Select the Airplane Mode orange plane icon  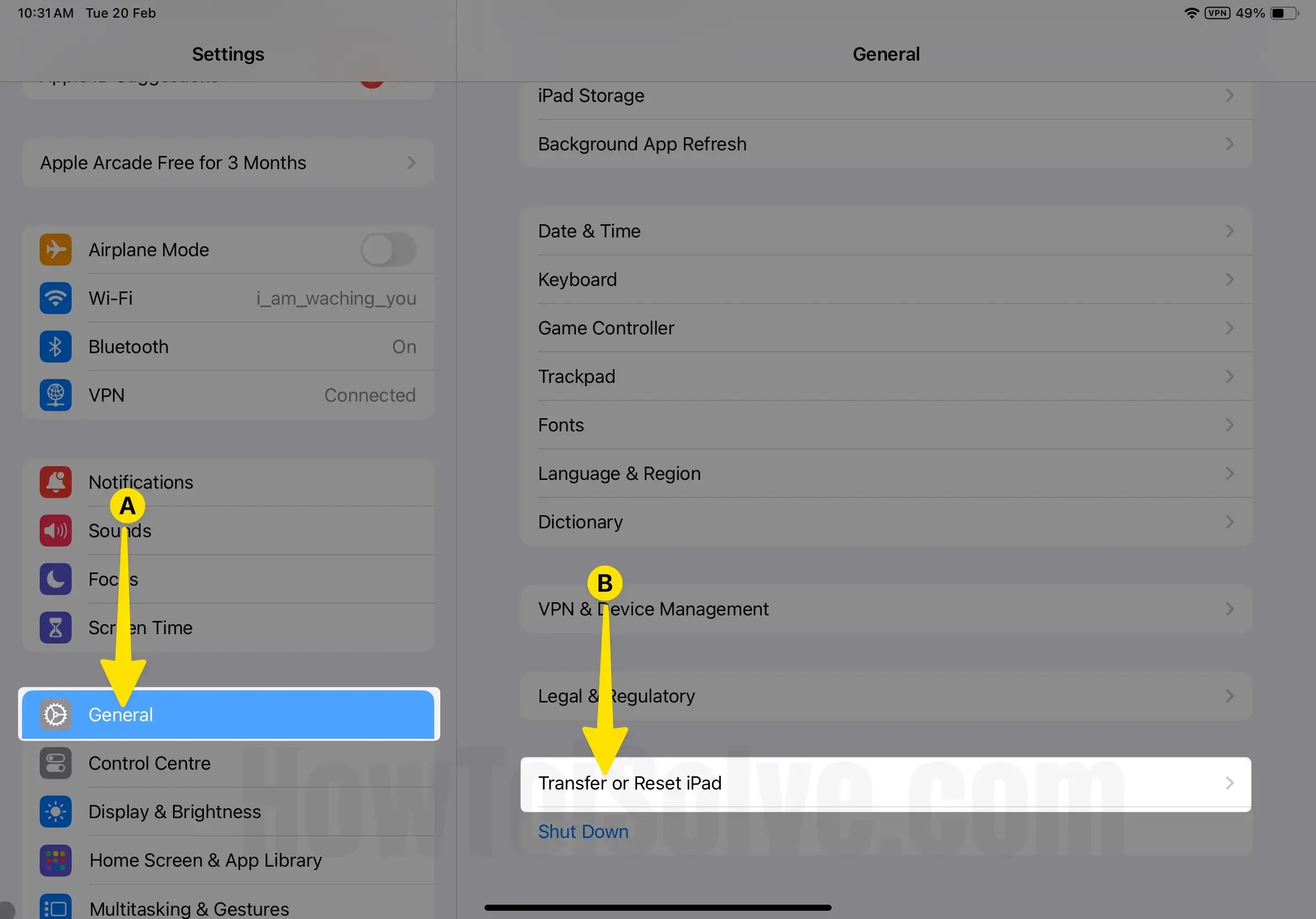[x=55, y=250]
